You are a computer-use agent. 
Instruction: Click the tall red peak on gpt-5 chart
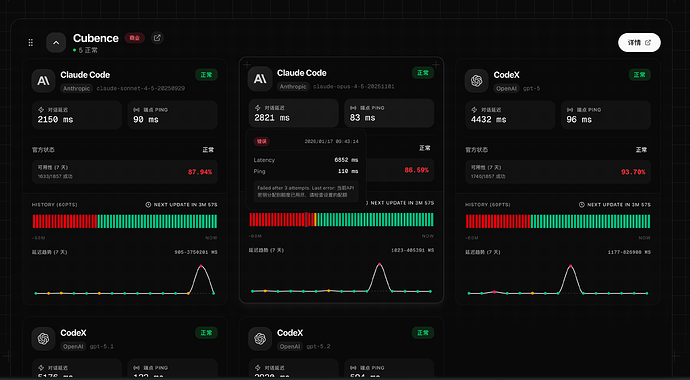[x=571, y=266]
